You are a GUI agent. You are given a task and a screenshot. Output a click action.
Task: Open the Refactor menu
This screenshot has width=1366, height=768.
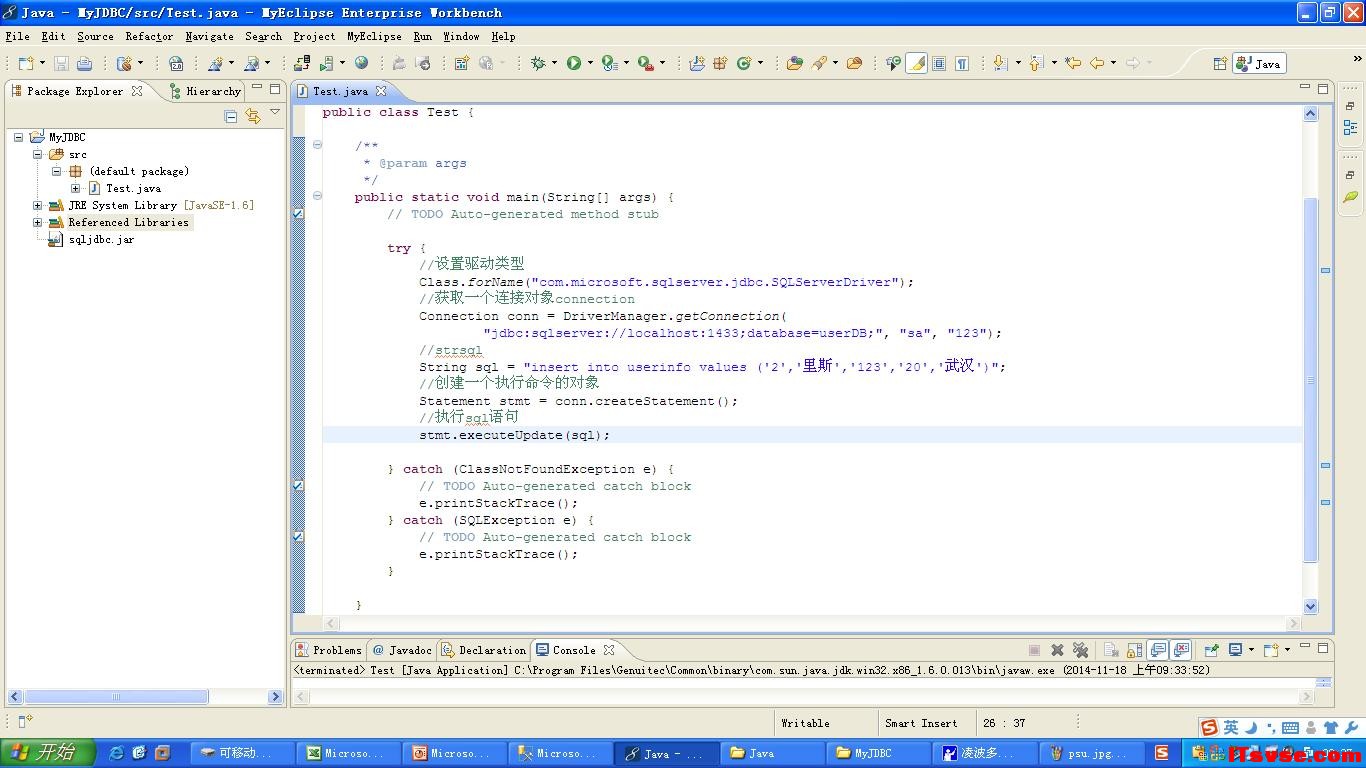click(149, 36)
